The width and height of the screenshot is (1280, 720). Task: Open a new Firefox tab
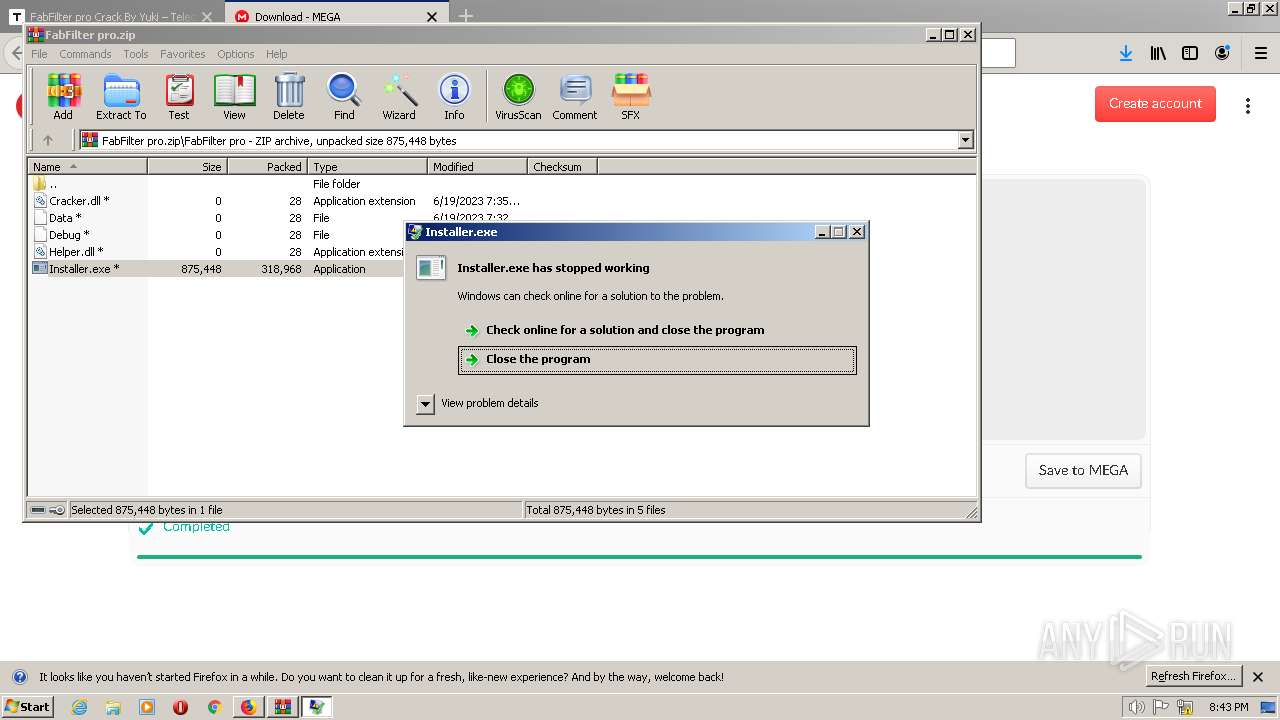465,16
